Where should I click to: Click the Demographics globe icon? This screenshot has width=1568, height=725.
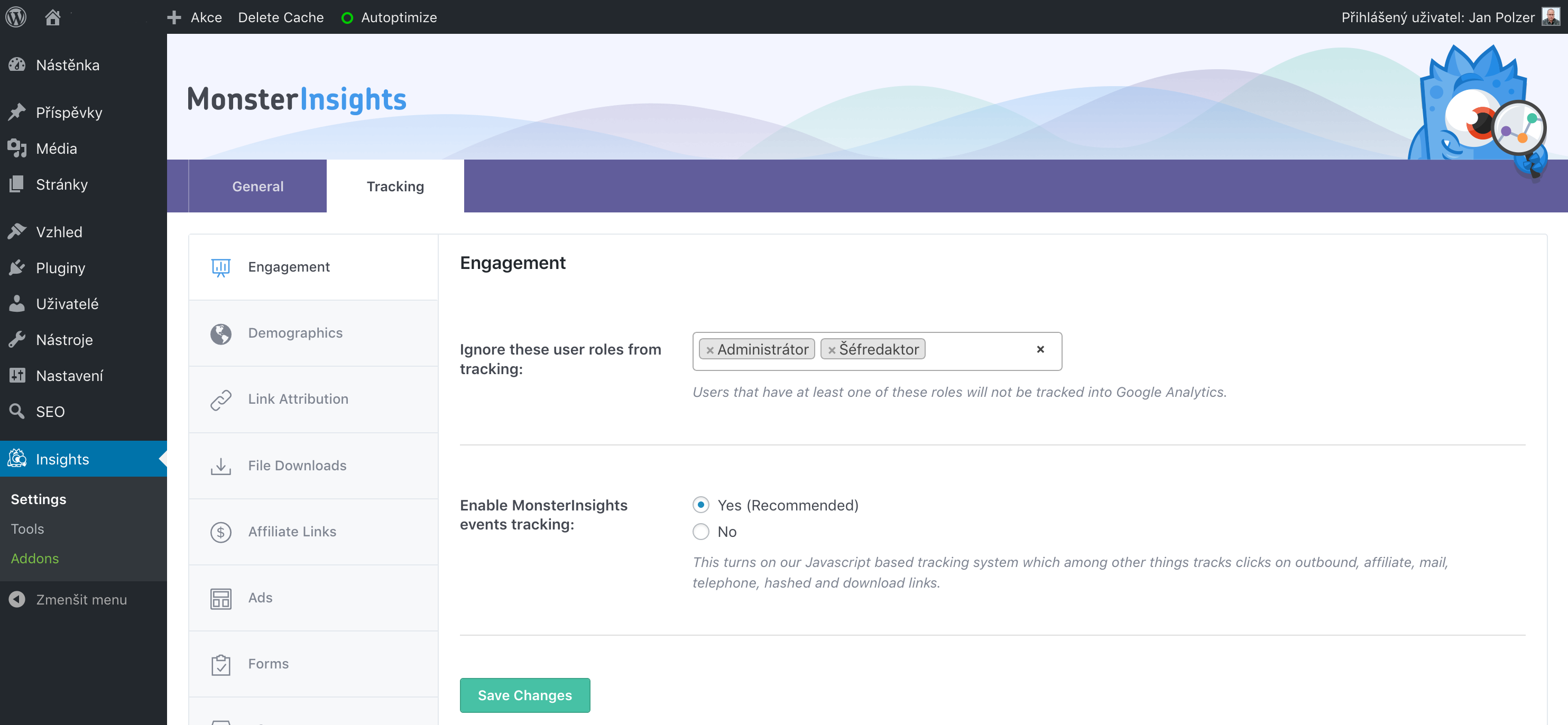[220, 333]
